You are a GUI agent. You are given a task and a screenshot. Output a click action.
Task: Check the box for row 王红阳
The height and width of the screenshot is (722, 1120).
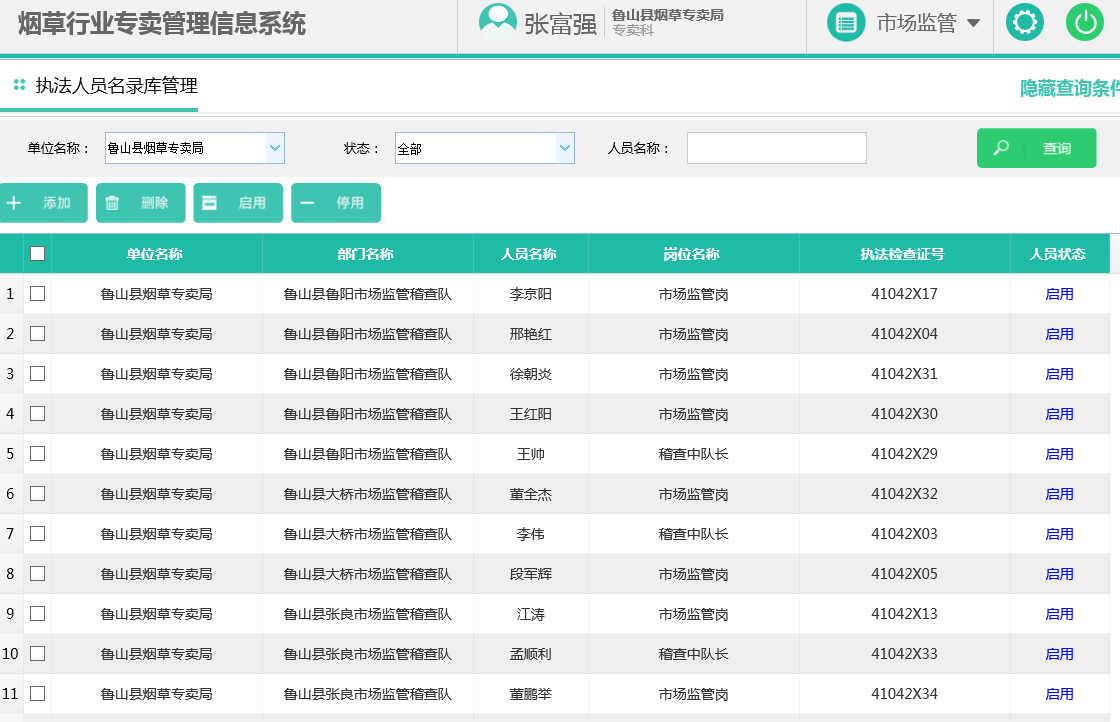tap(38, 413)
